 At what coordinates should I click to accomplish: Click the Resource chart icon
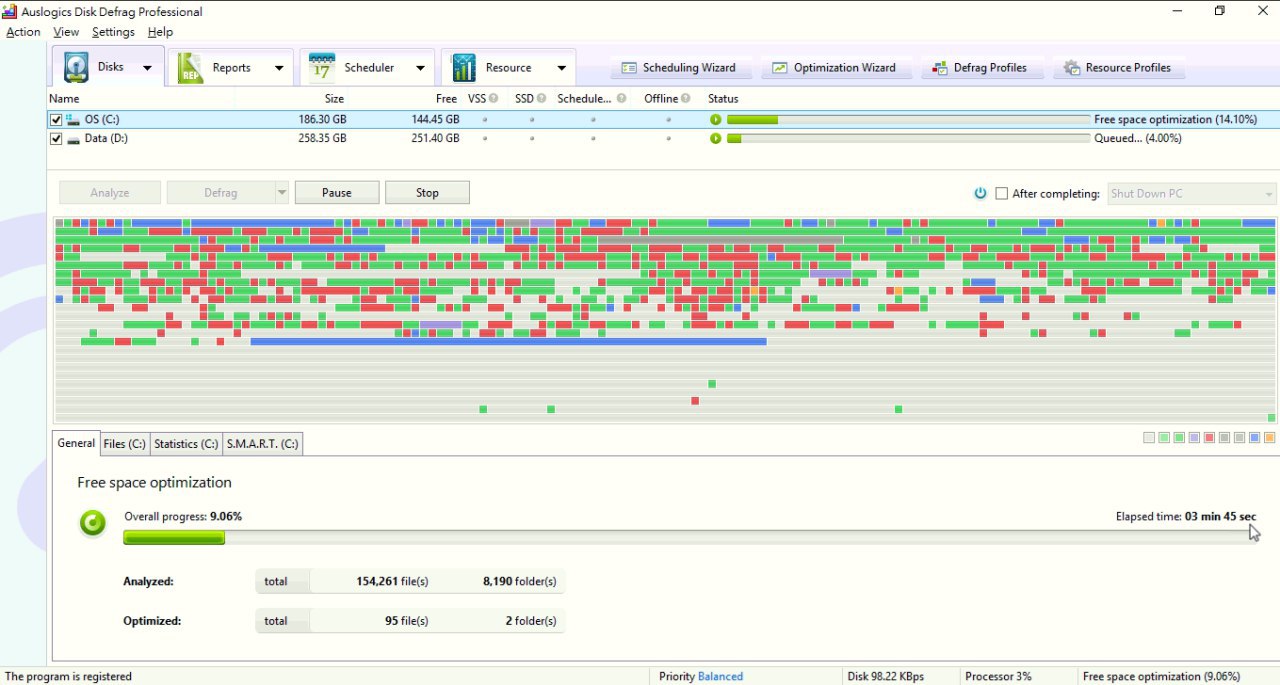click(x=464, y=67)
